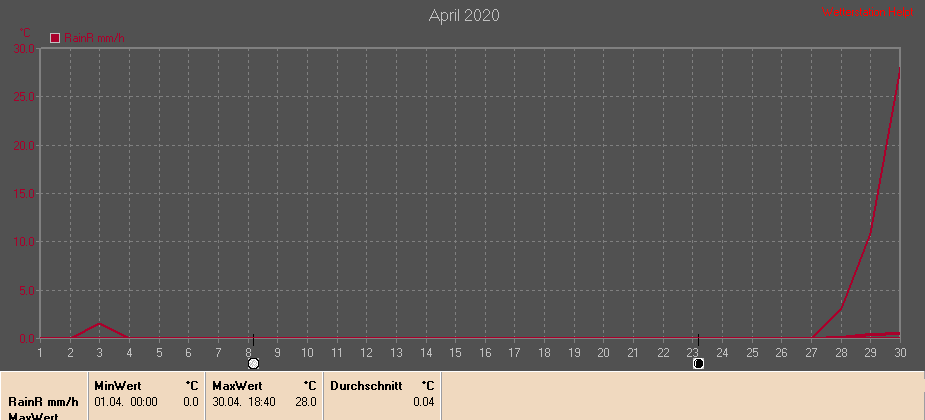The image size is (925, 420).
Task: Click day 5 on the x-axis
Action: (159, 353)
